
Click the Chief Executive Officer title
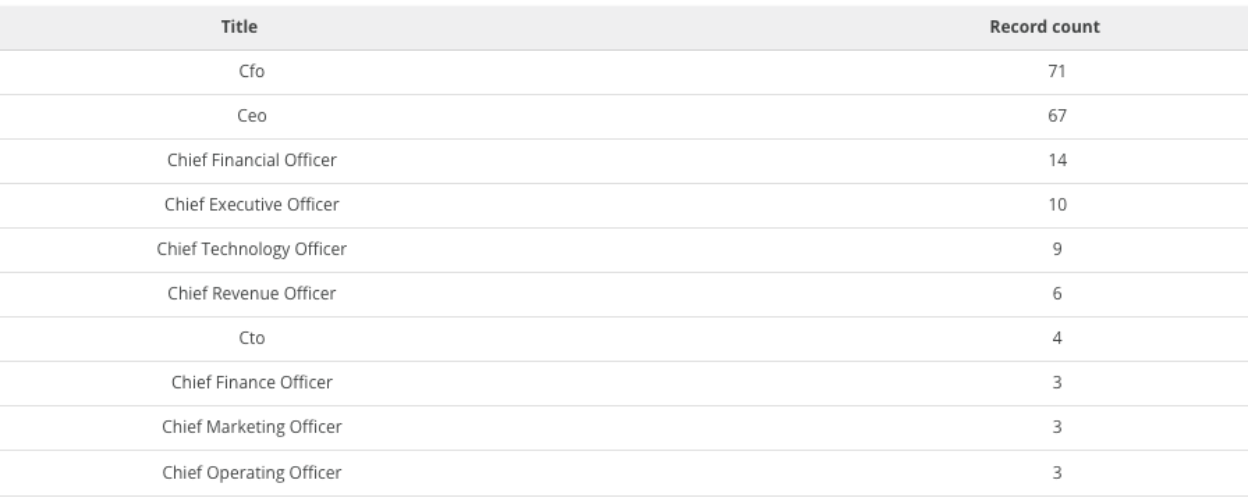click(251, 204)
